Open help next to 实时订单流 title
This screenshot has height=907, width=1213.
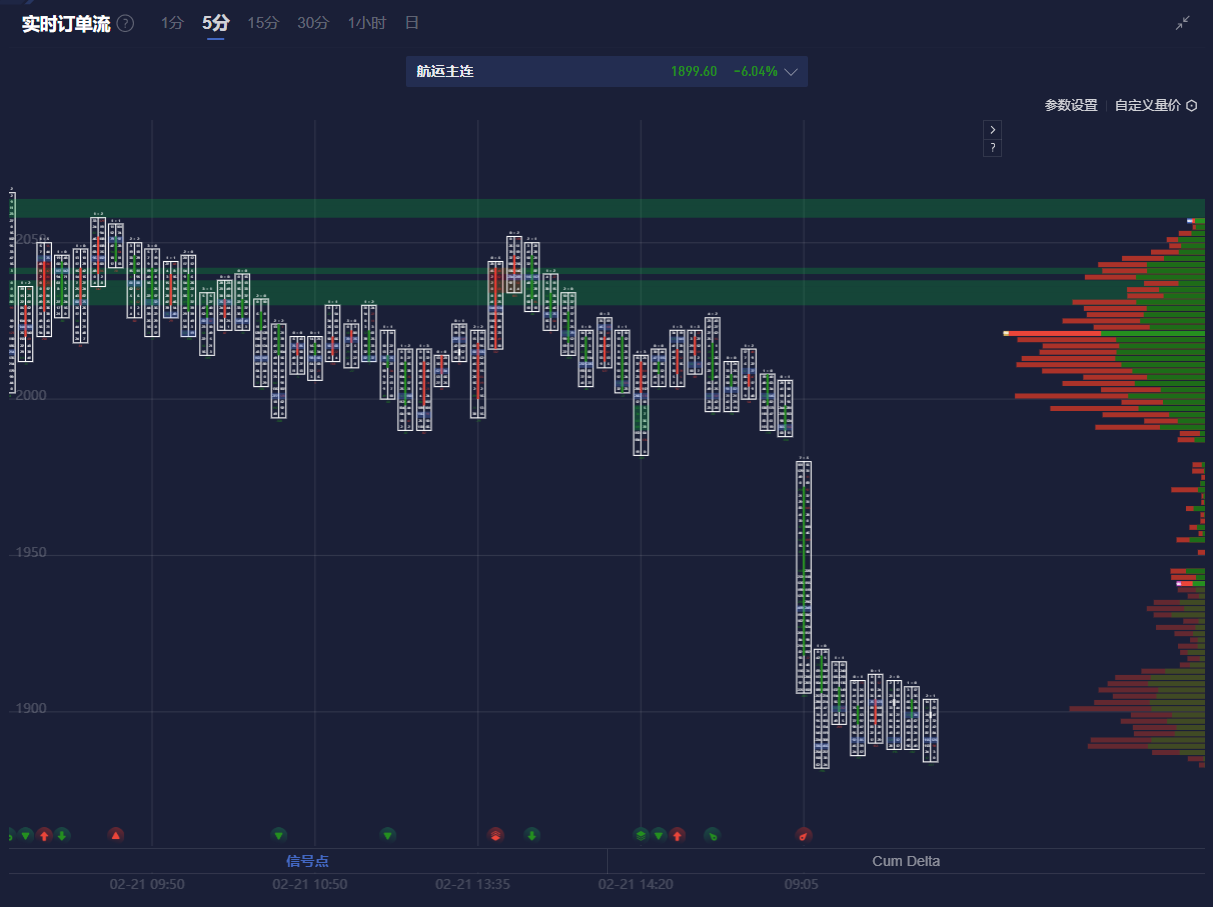pyautogui.click(x=125, y=23)
